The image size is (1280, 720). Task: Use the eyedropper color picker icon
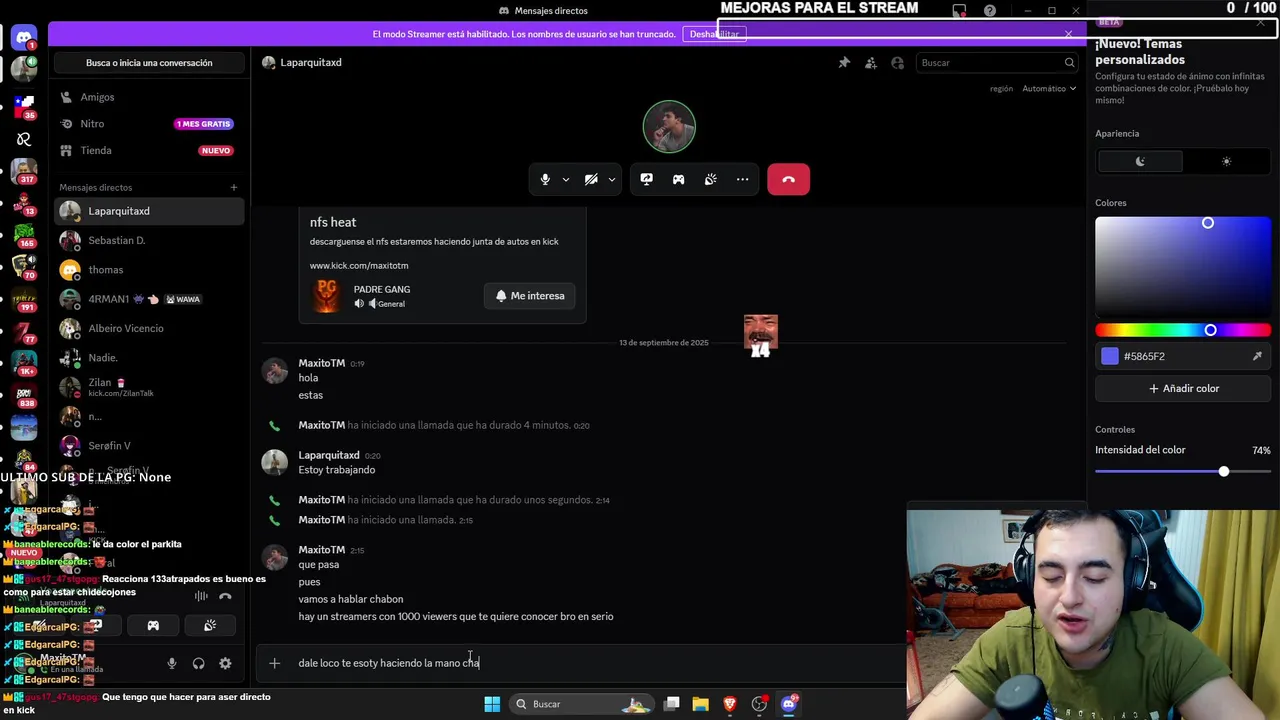pos(1257,356)
